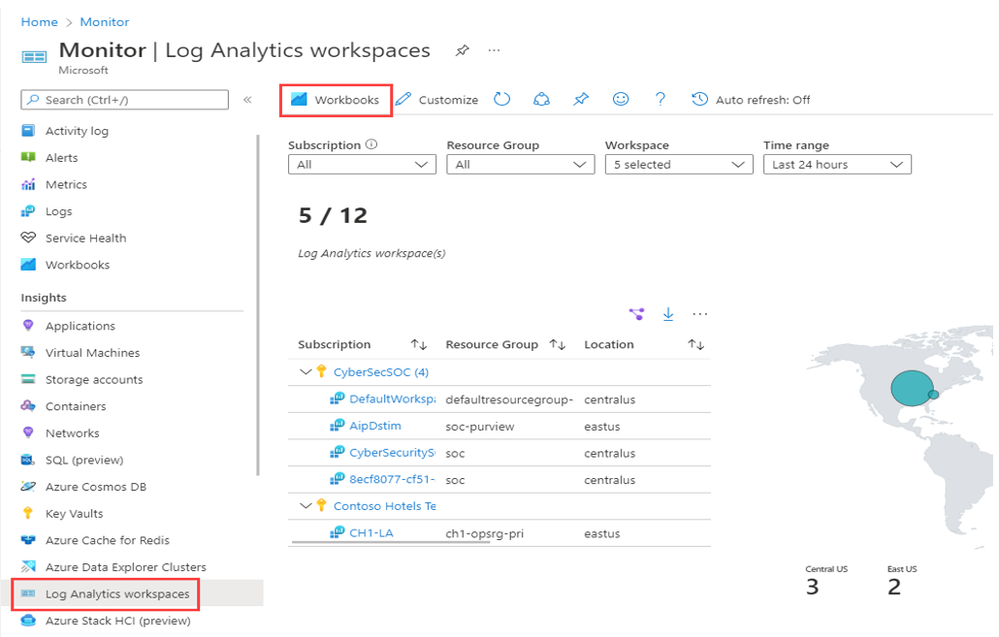Click the ch1-opsrg-pri resource group cell
999x637 pixels.
[484, 534]
